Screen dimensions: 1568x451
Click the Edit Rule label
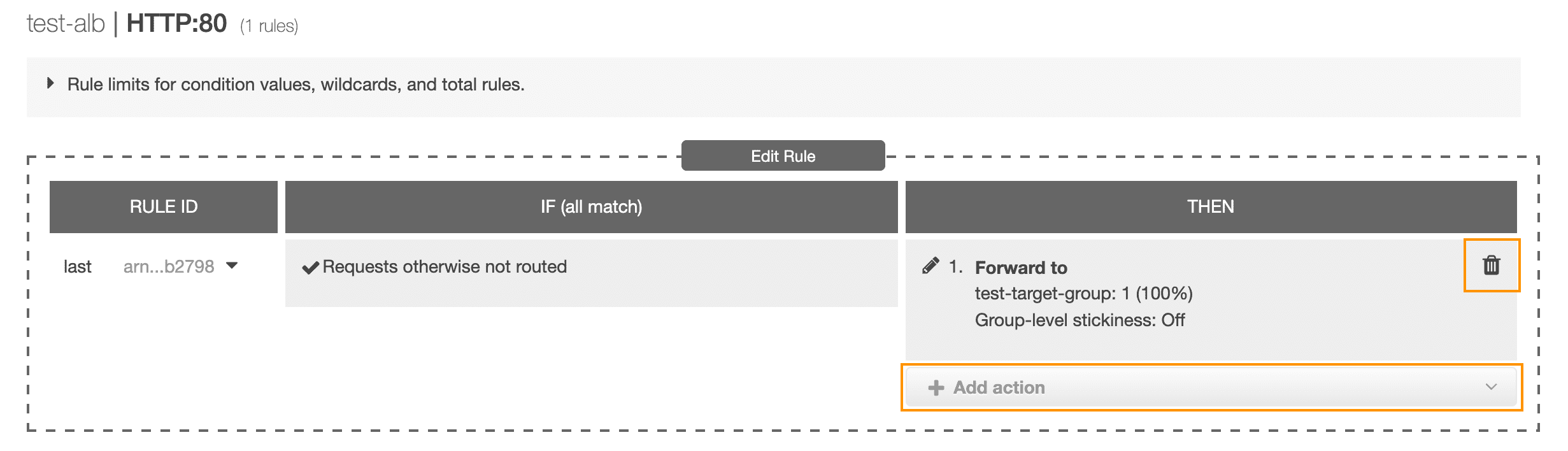(783, 156)
